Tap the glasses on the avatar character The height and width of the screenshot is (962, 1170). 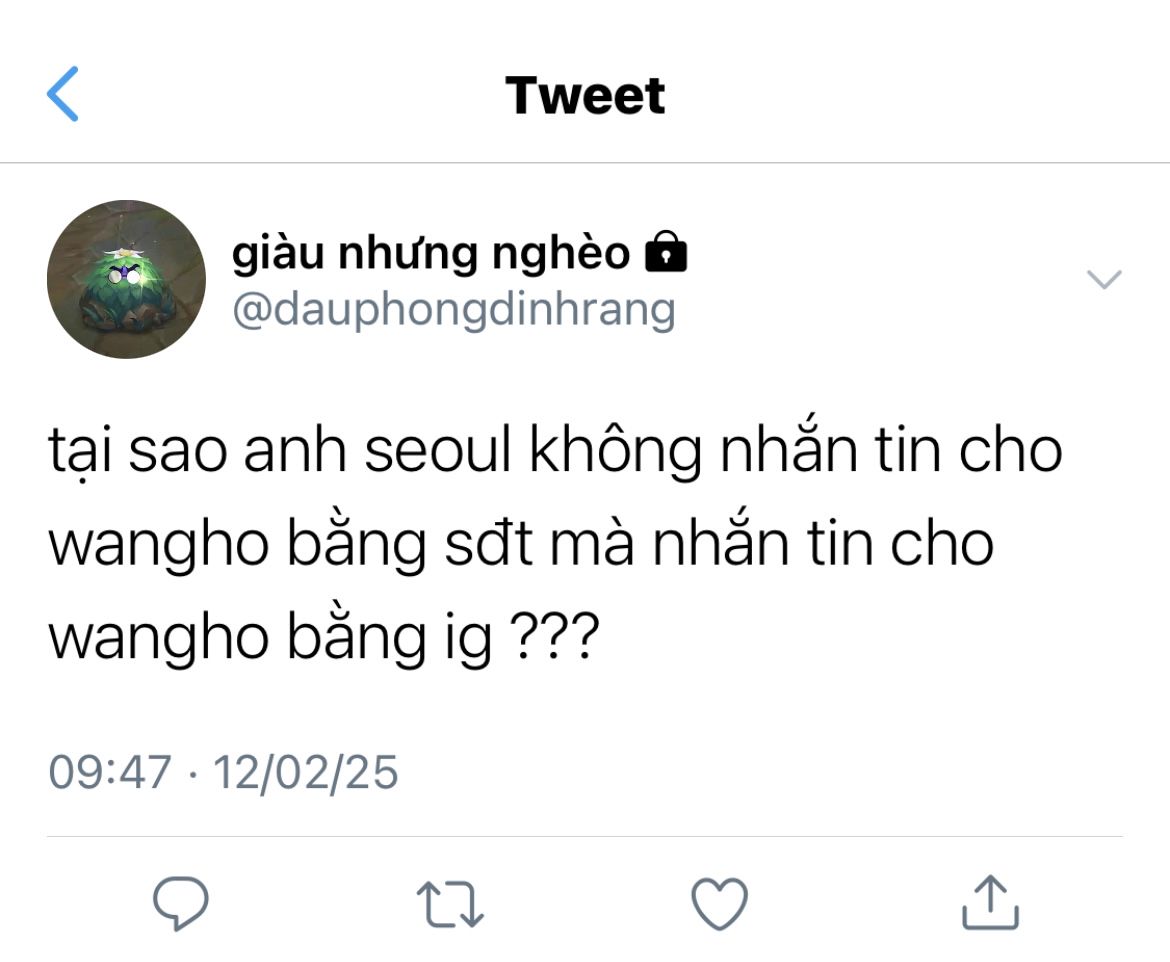[x=124, y=277]
